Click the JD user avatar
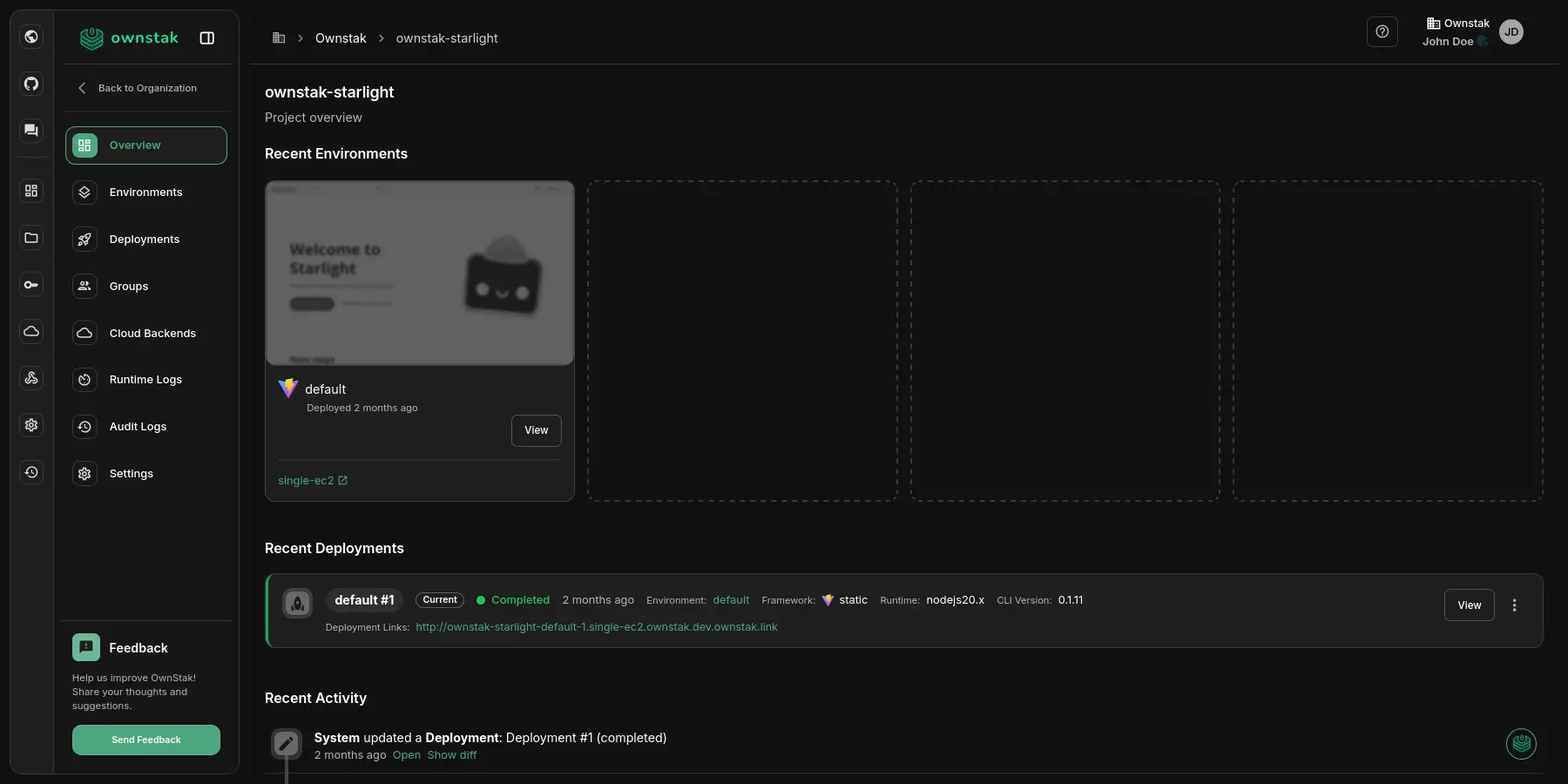The image size is (1568, 784). 1511,32
